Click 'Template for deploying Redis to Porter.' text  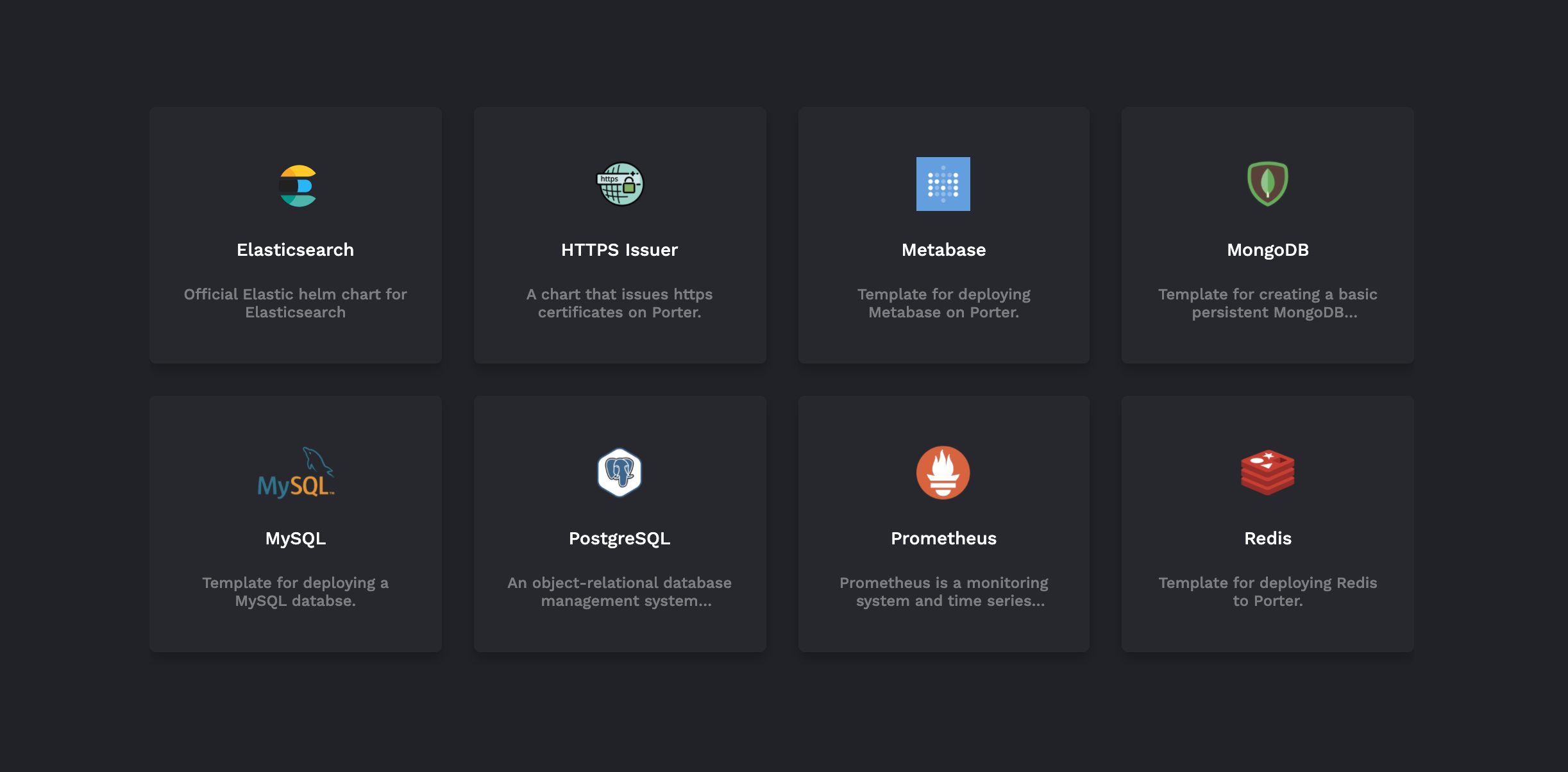(x=1268, y=592)
